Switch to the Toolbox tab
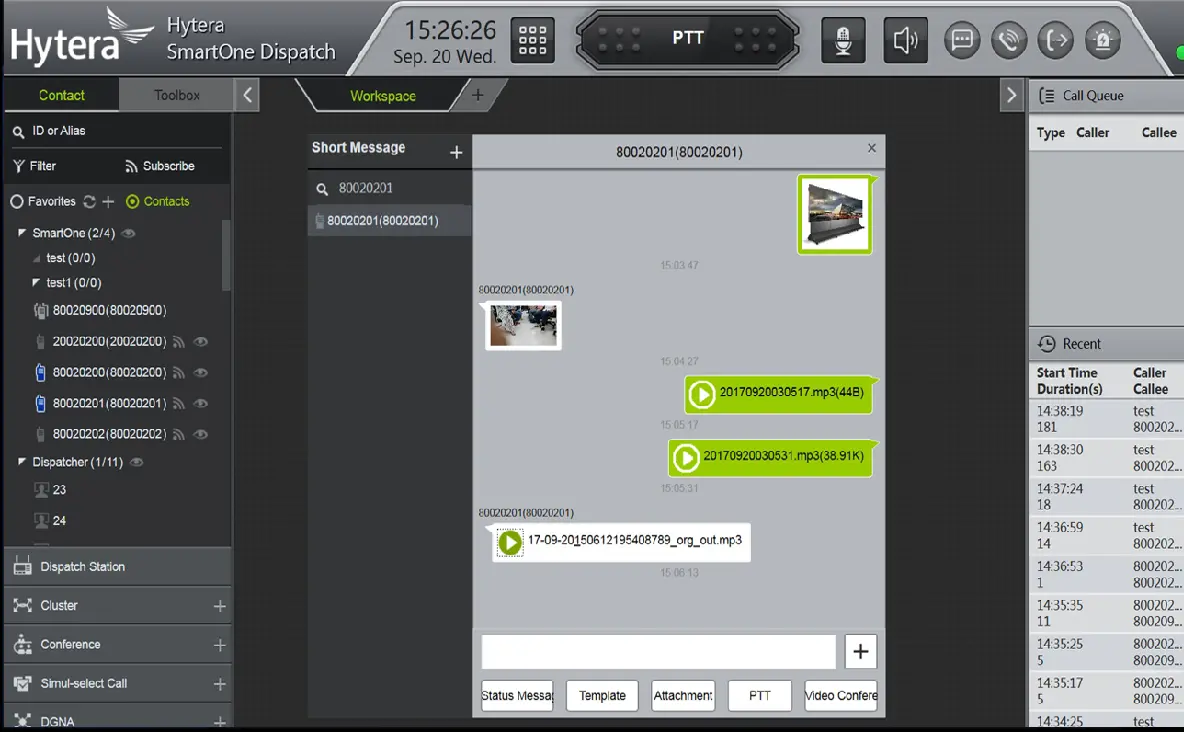The height and width of the screenshot is (732, 1184). coord(176,95)
